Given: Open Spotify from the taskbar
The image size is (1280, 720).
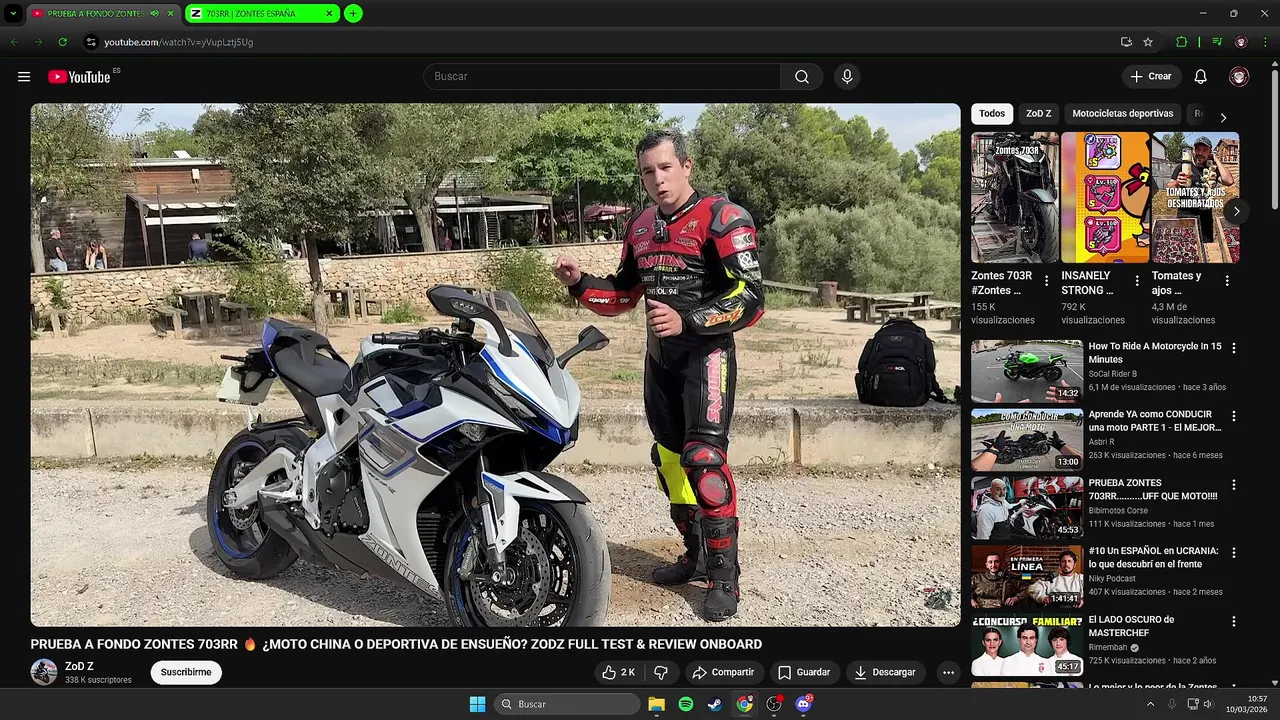Looking at the screenshot, I should click(686, 704).
